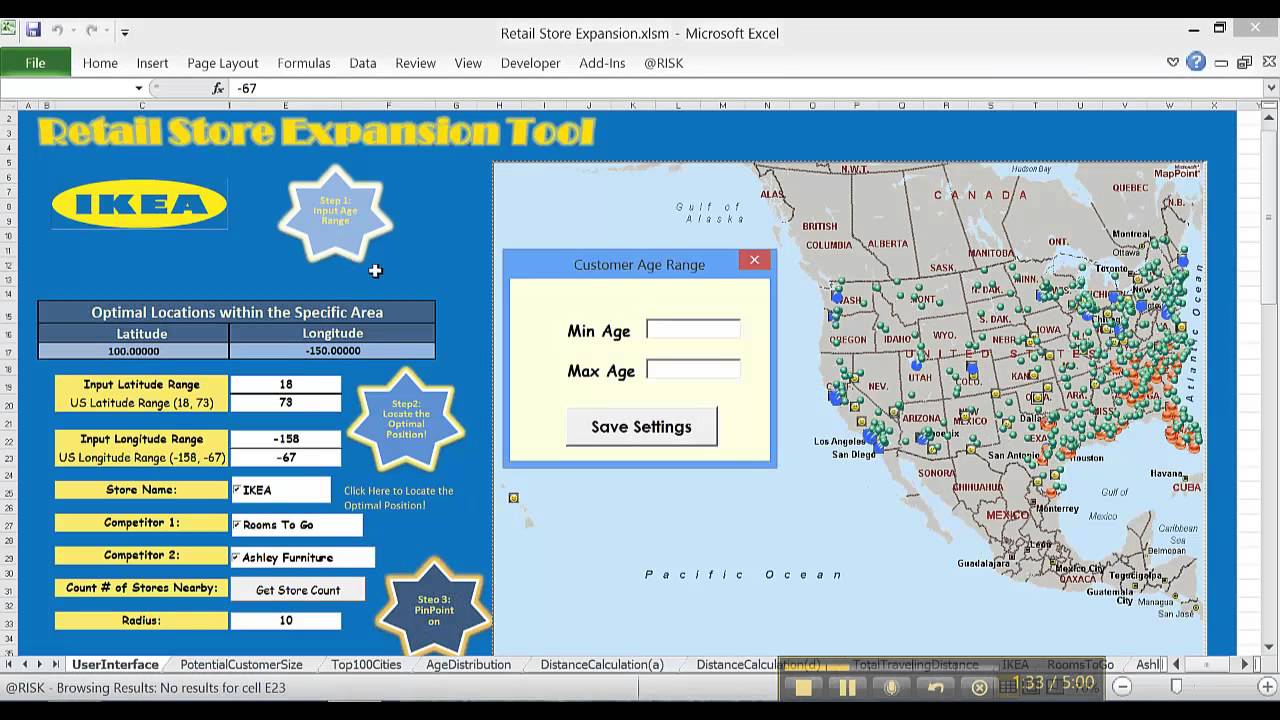
Task: Open the Page Layout ribbon tab
Action: click(223, 62)
